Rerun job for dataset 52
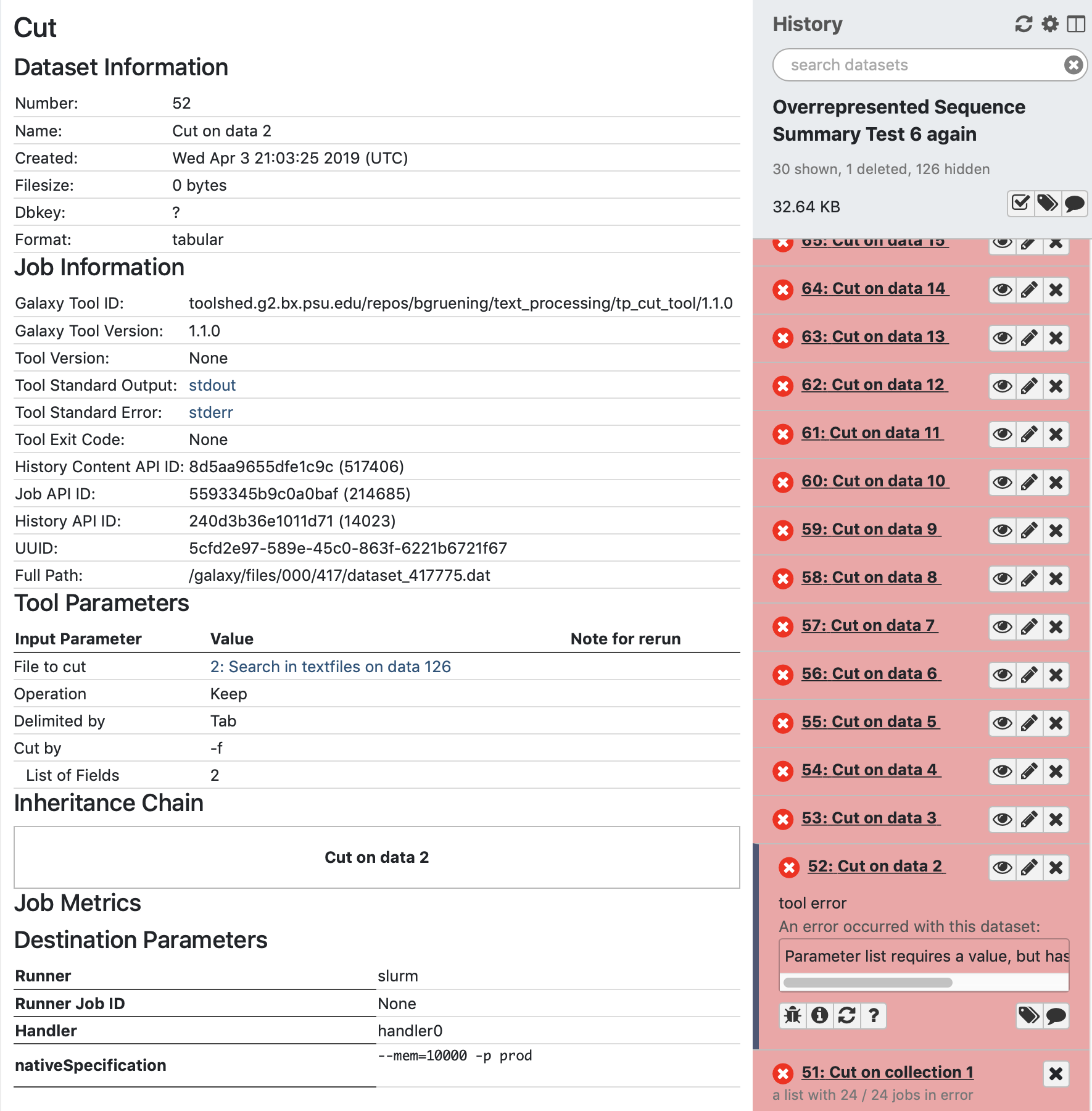The image size is (1092, 1111). tap(847, 1015)
